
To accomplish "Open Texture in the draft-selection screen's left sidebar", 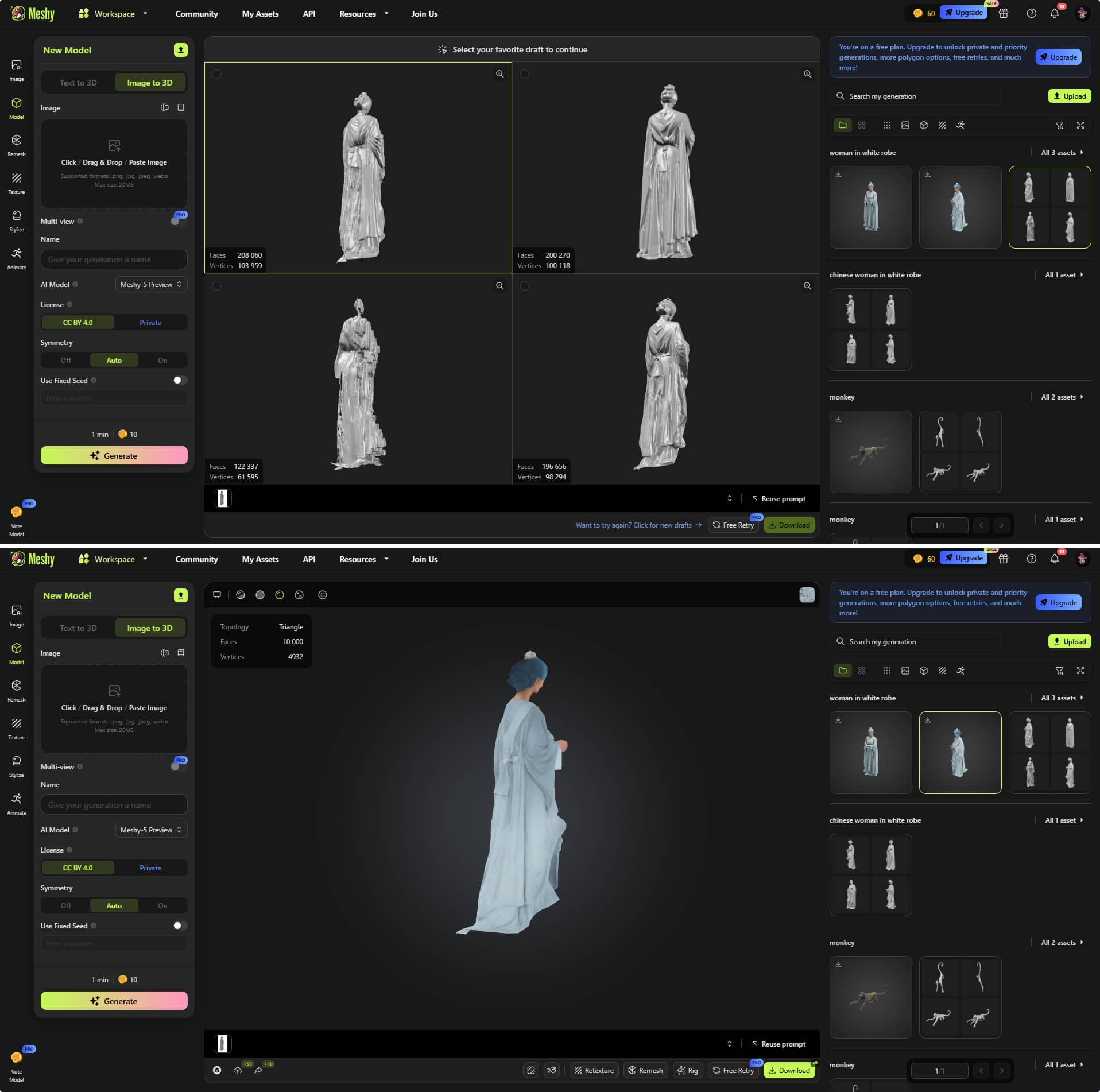I will pos(17,183).
